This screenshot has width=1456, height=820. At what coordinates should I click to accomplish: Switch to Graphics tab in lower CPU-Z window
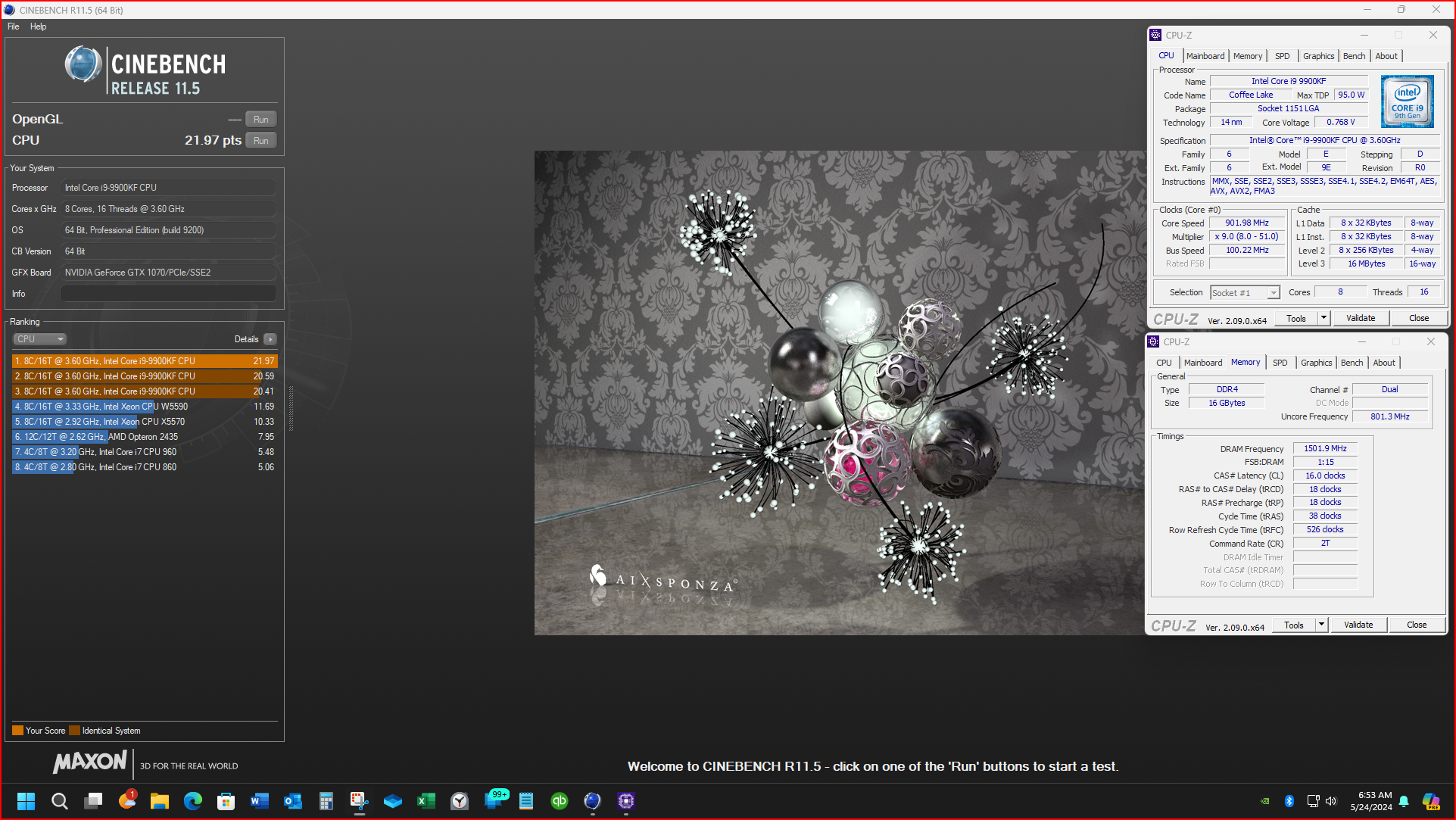(x=1316, y=363)
